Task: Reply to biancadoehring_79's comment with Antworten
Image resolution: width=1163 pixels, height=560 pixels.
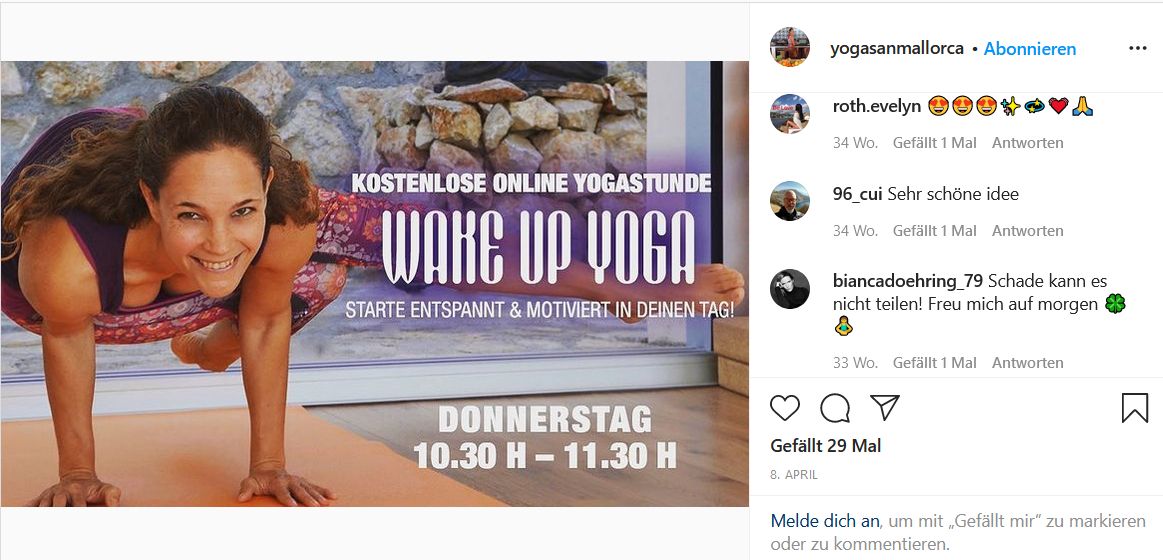Action: (x=1027, y=363)
